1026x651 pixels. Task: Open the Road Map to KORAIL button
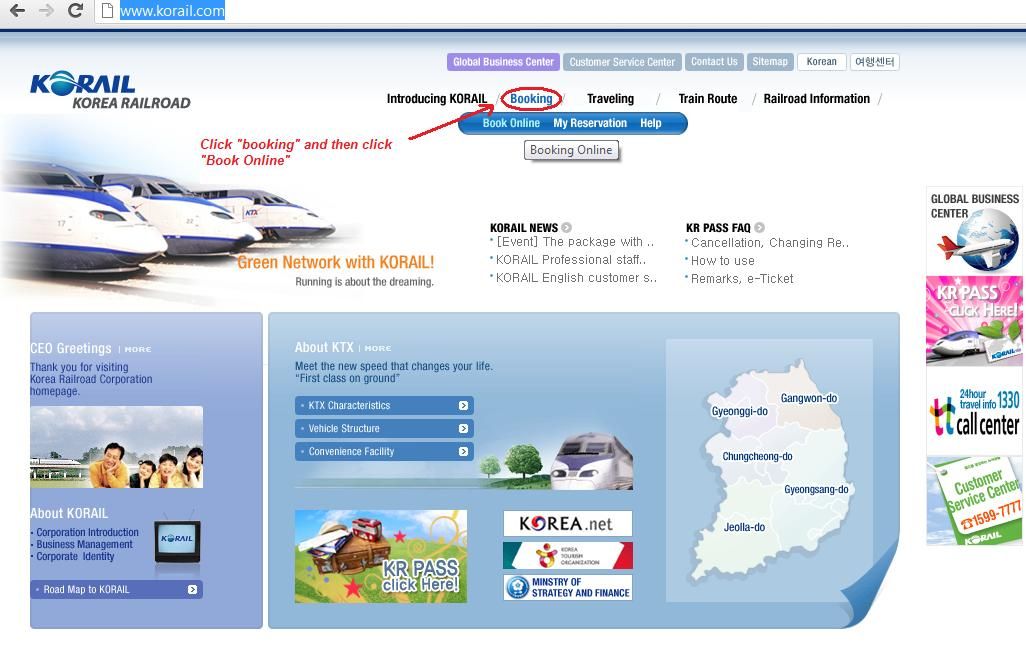116,589
